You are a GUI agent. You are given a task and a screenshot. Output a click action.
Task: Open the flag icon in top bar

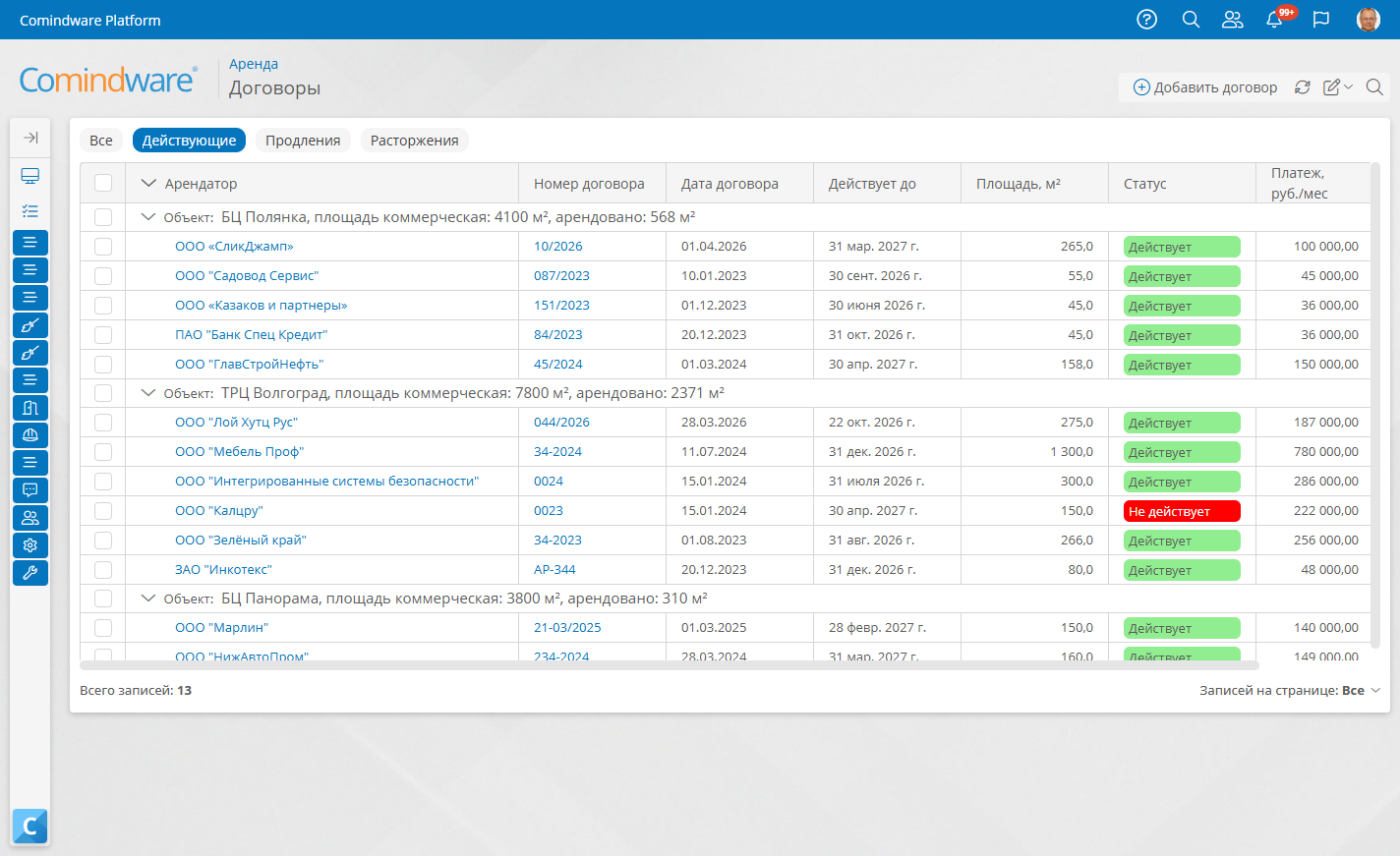1321,20
